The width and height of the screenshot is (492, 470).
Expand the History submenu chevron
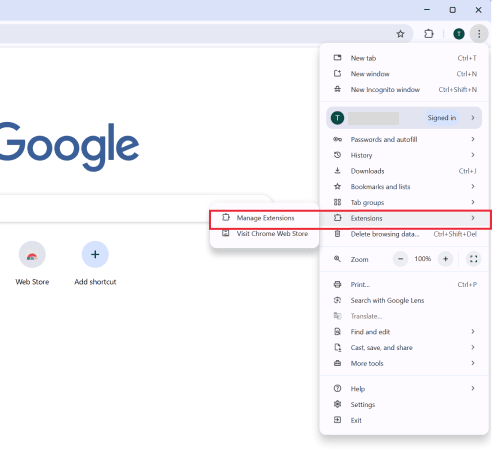(473, 155)
